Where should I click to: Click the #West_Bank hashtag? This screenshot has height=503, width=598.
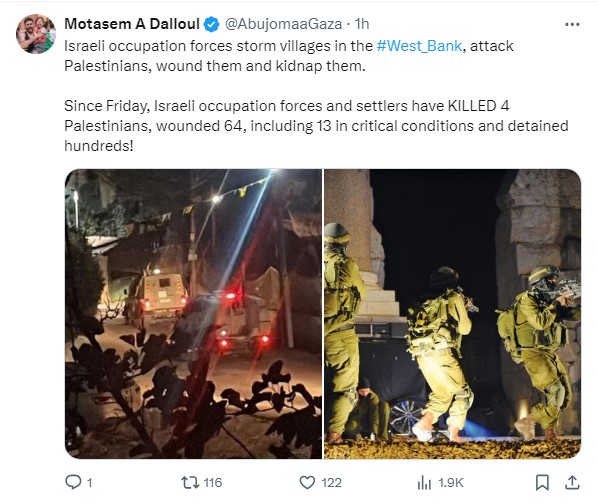pyautogui.click(x=419, y=46)
